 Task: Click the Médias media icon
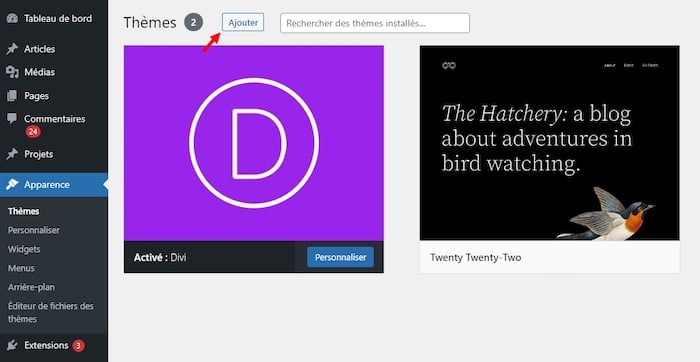point(12,72)
